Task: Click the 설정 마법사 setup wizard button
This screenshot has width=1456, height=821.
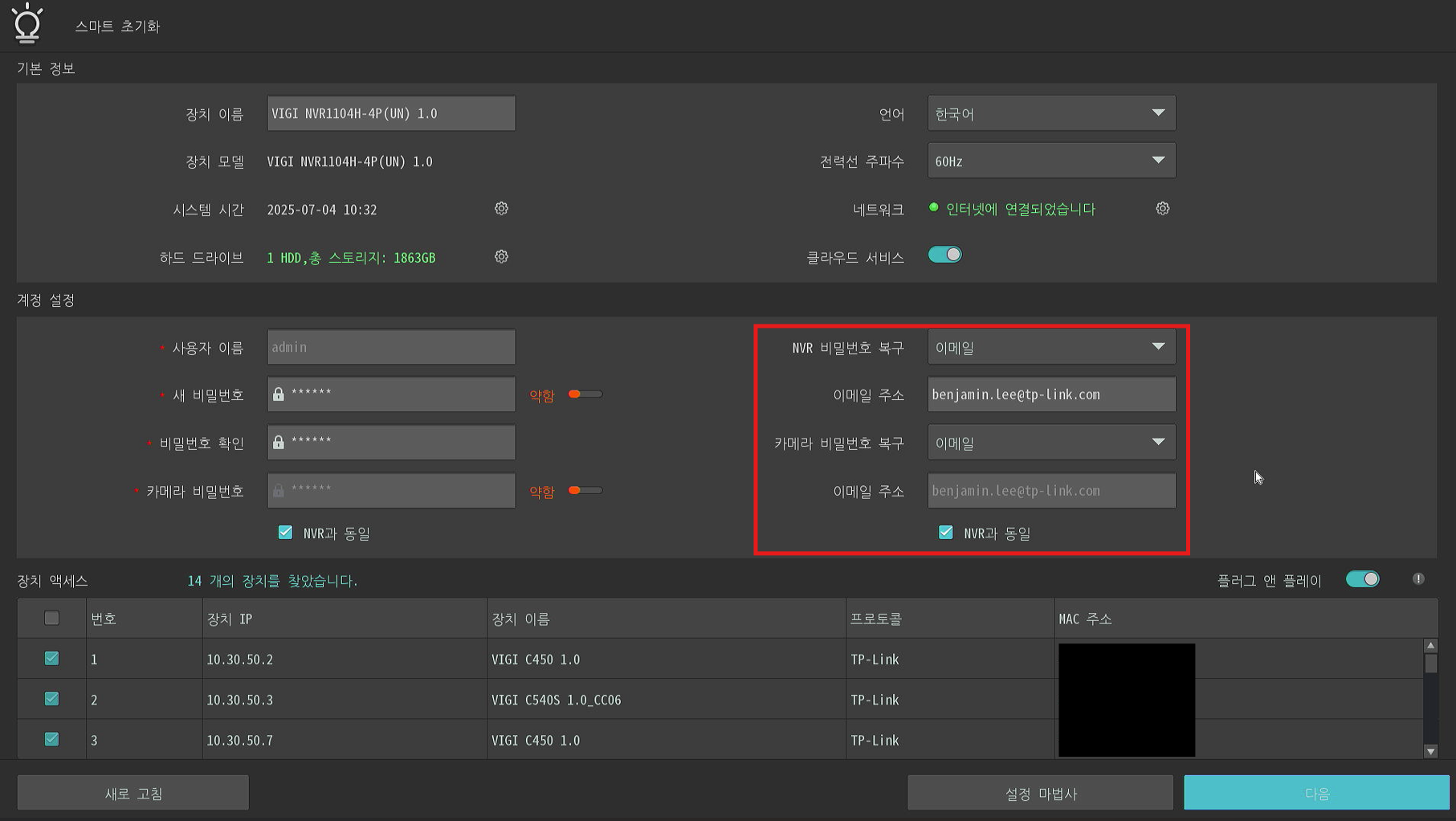Action: click(1040, 793)
